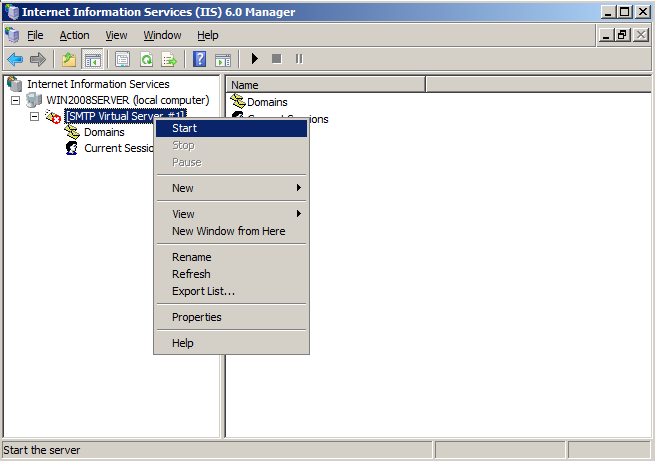Open Properties via toolbar sheet icon
Image resolution: width=655 pixels, height=461 pixels.
point(122,59)
